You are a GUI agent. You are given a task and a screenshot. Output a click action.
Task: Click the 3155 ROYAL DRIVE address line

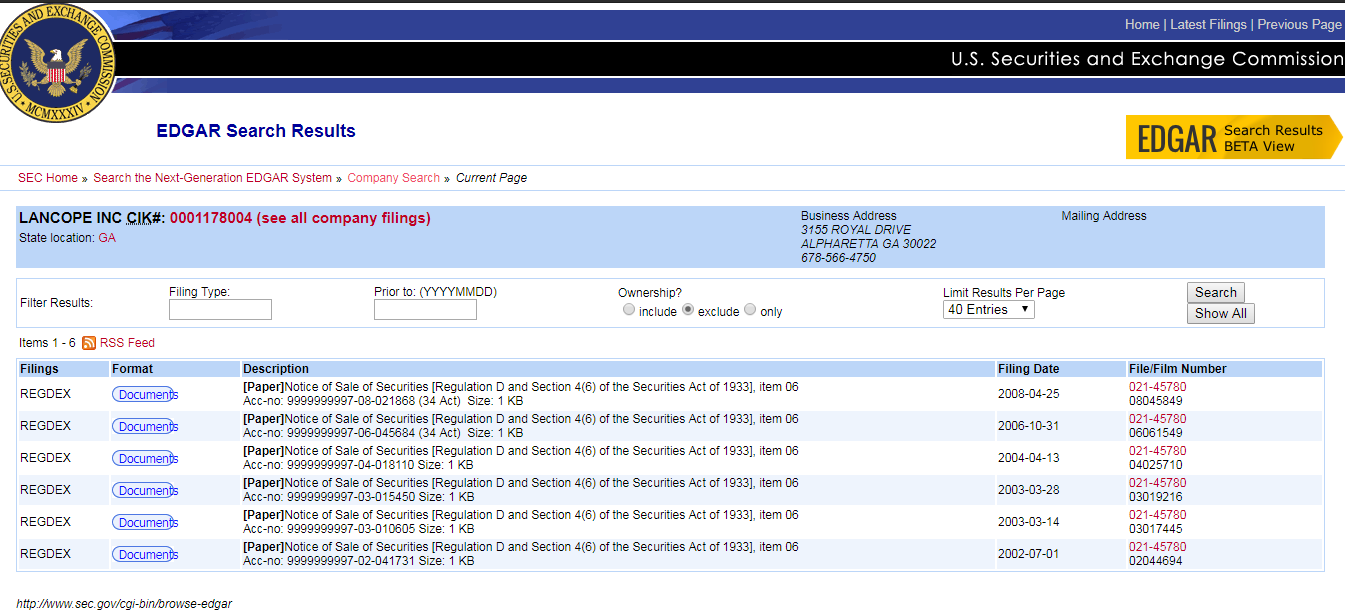click(x=856, y=230)
